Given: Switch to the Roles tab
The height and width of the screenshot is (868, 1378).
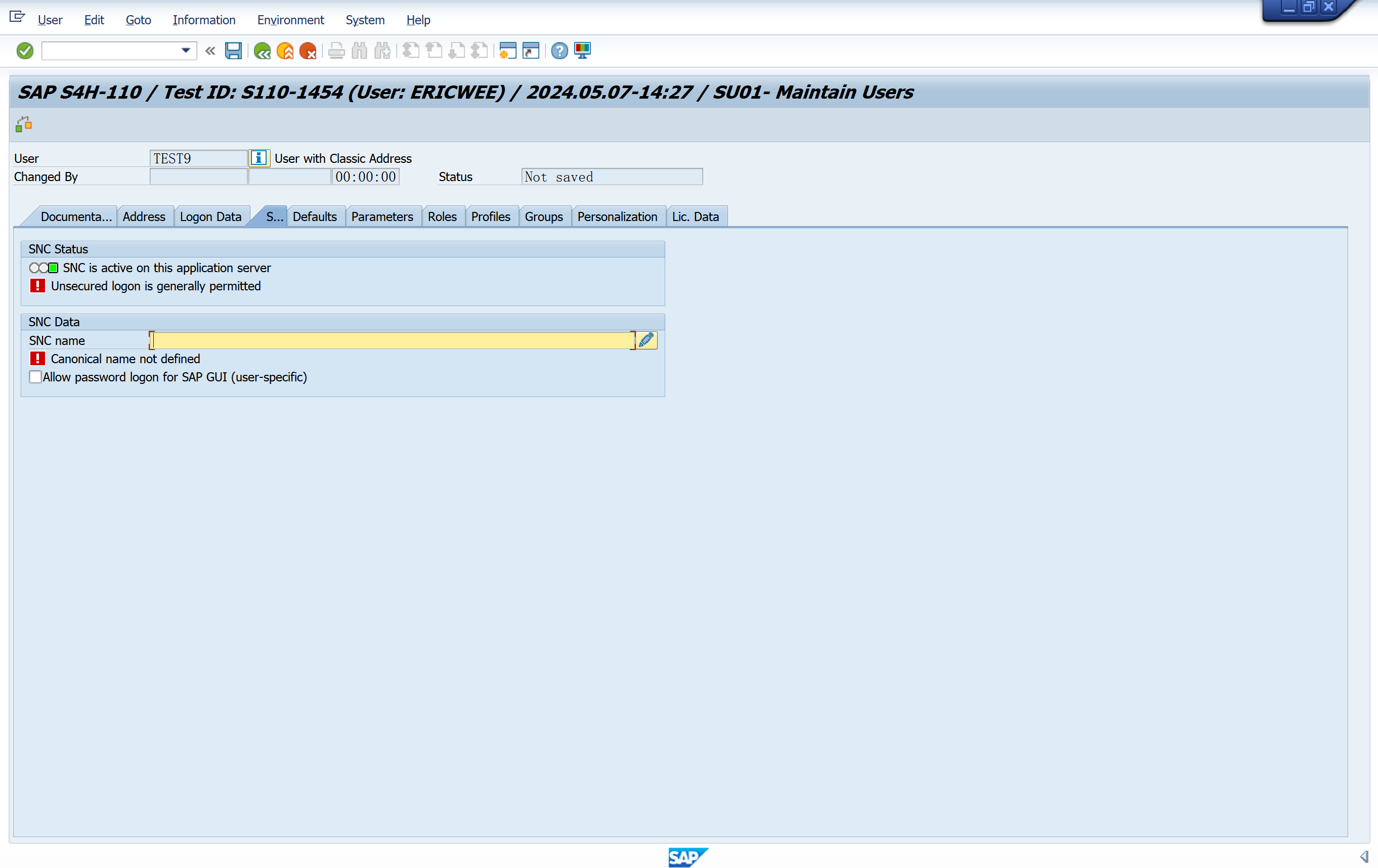Looking at the screenshot, I should (442, 217).
